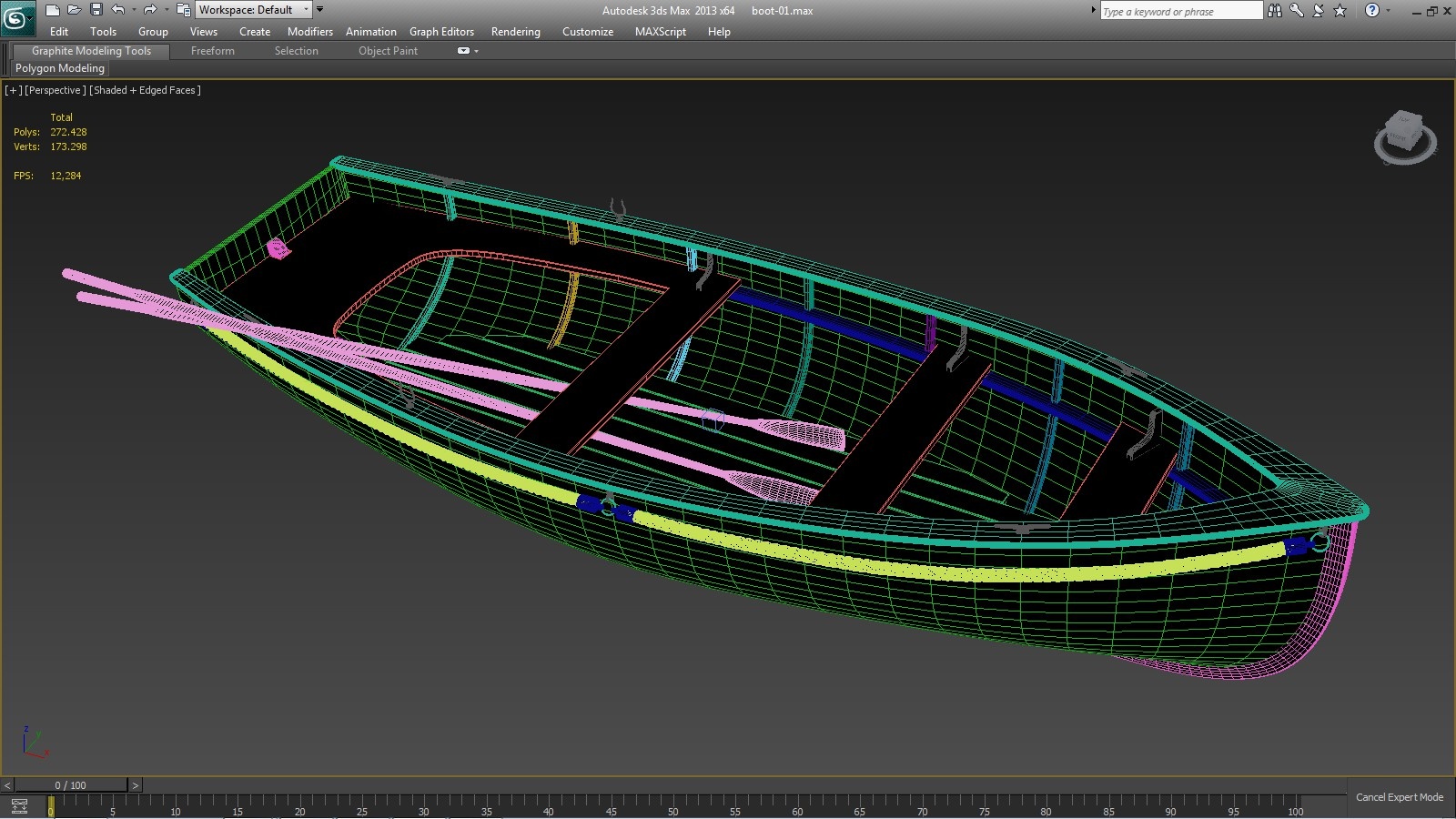Click the Project Folder icon
This screenshot has width=1456, height=819.
[183, 10]
